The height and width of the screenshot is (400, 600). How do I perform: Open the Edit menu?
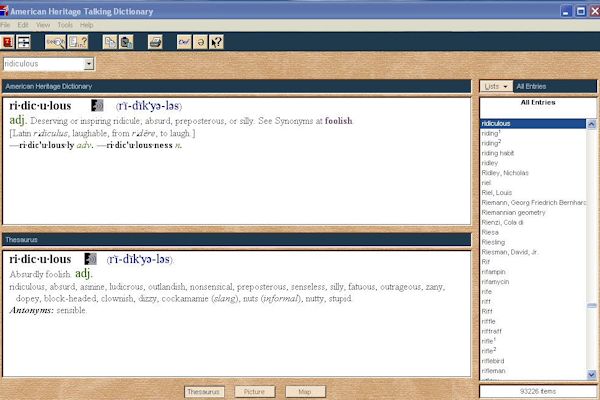23,25
